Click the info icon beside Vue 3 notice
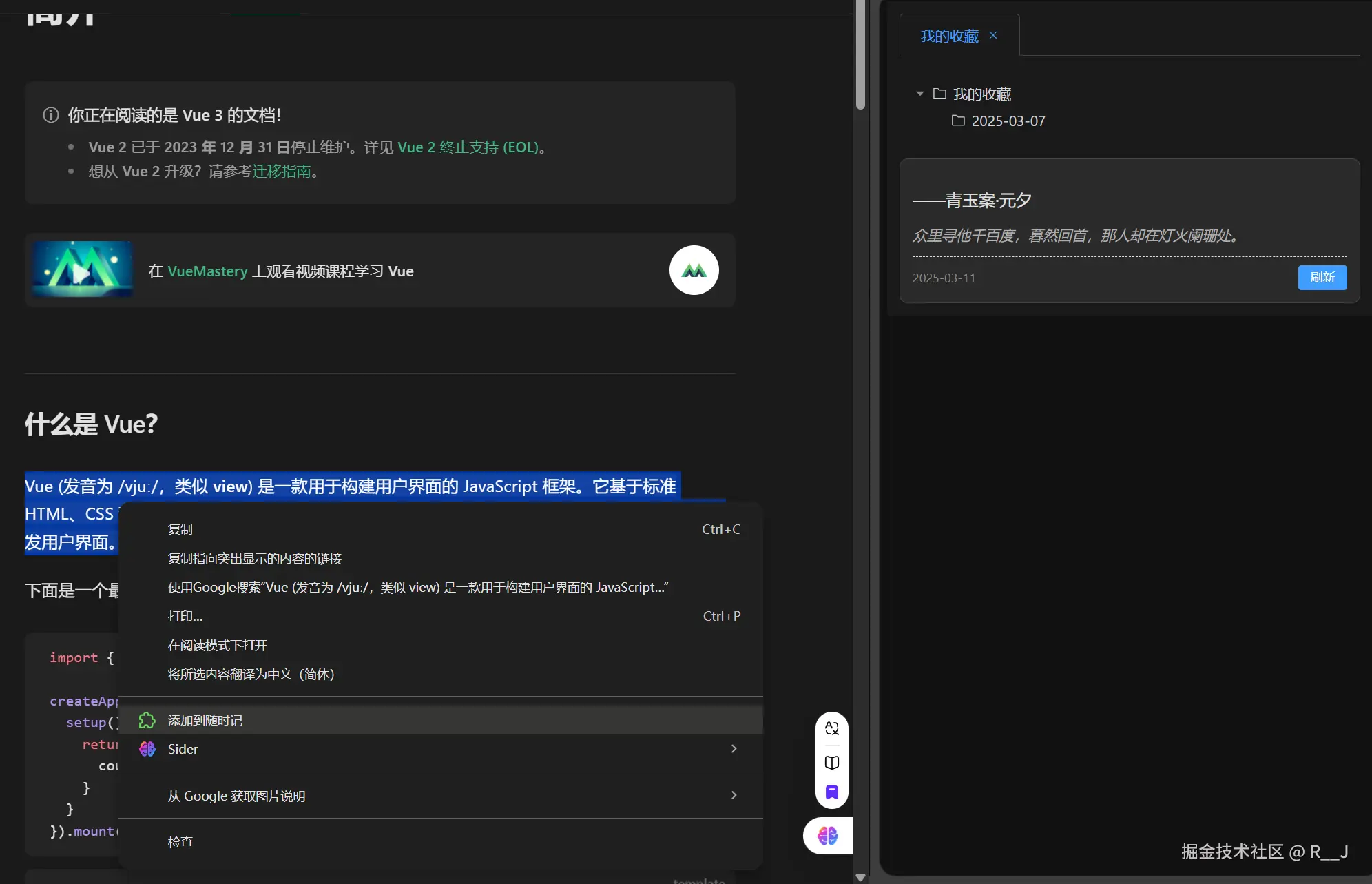This screenshot has width=1372, height=884. [51, 115]
